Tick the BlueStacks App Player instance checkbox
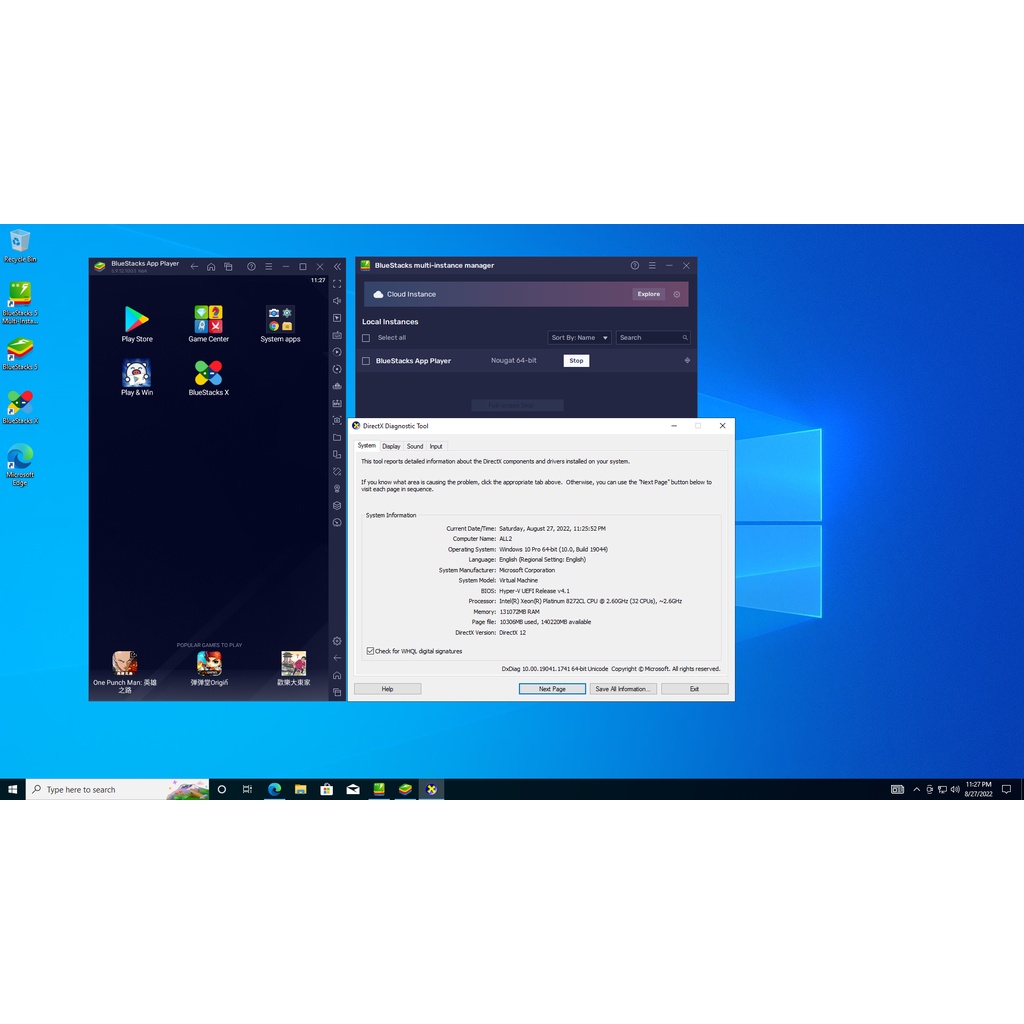1024x1024 pixels. tap(366, 360)
